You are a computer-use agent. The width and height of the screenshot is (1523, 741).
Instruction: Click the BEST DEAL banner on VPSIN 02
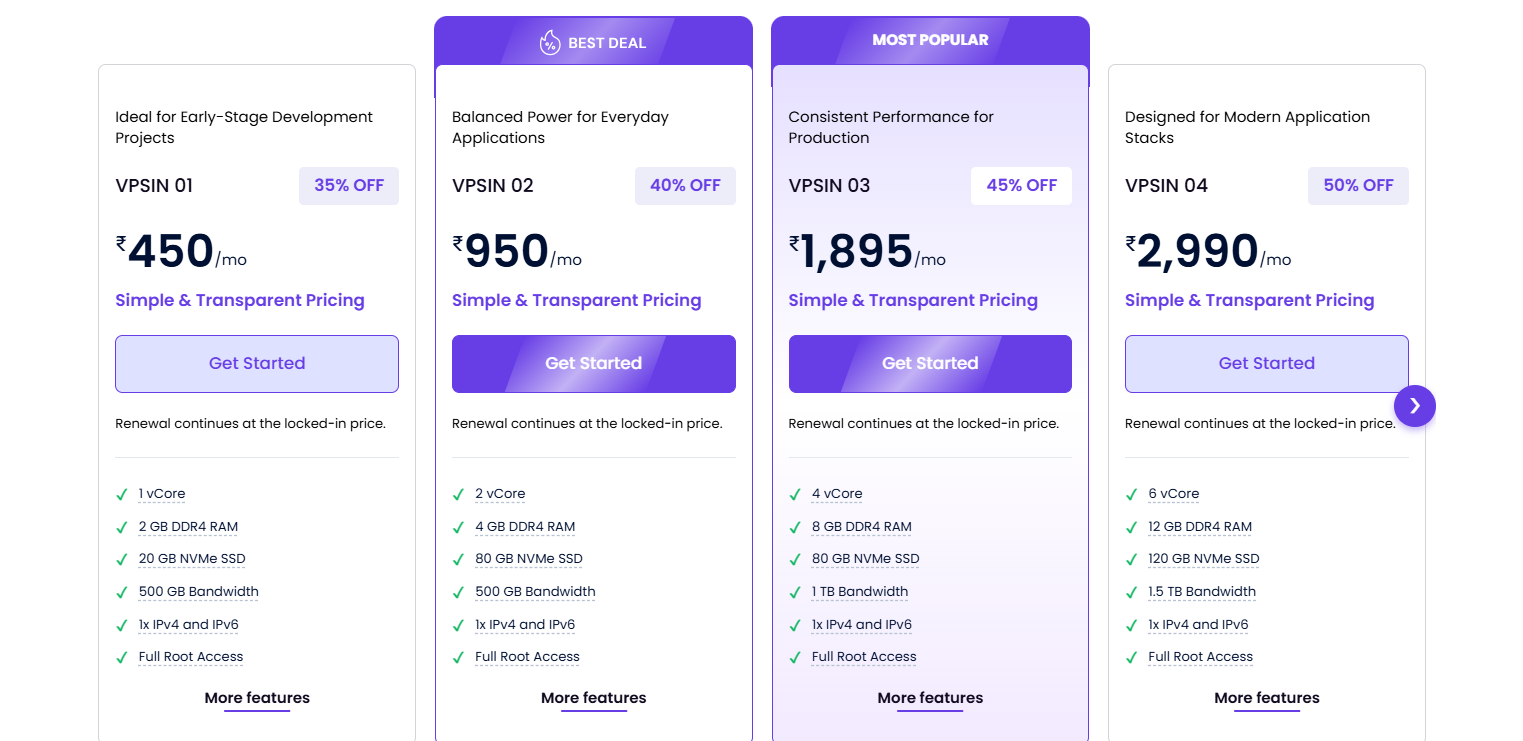593,41
